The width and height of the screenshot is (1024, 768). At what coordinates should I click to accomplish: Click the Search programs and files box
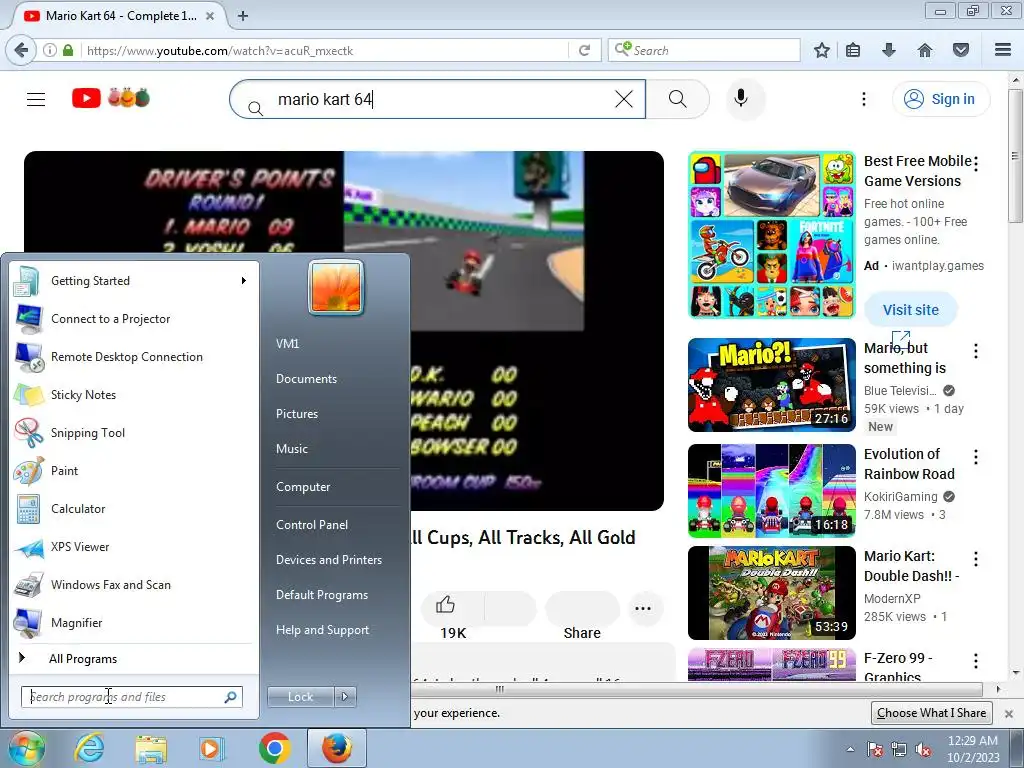pyautogui.click(x=132, y=697)
